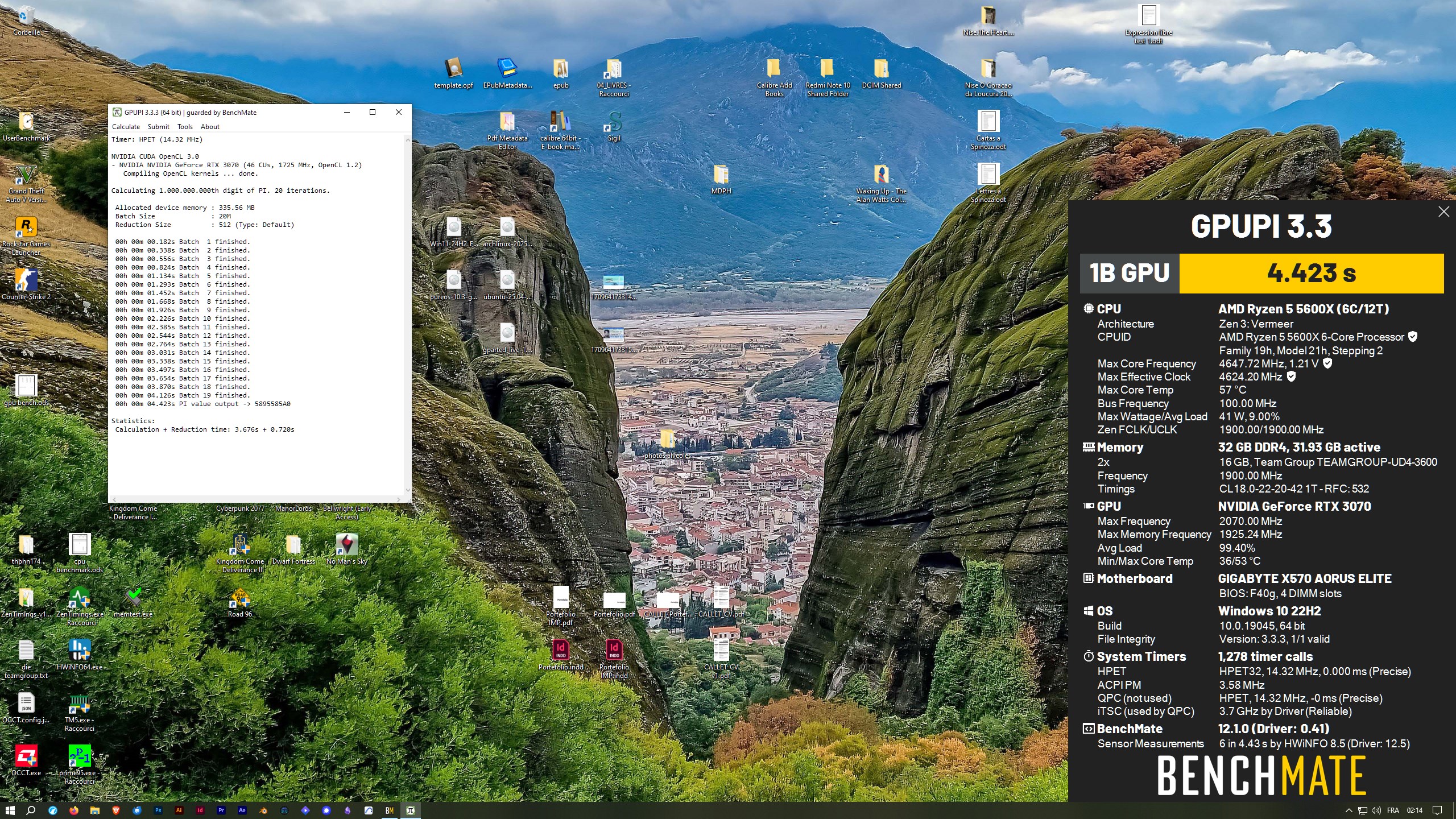The height and width of the screenshot is (819, 1456).
Task: Select the photos alveoles folder
Action: [x=668, y=443]
